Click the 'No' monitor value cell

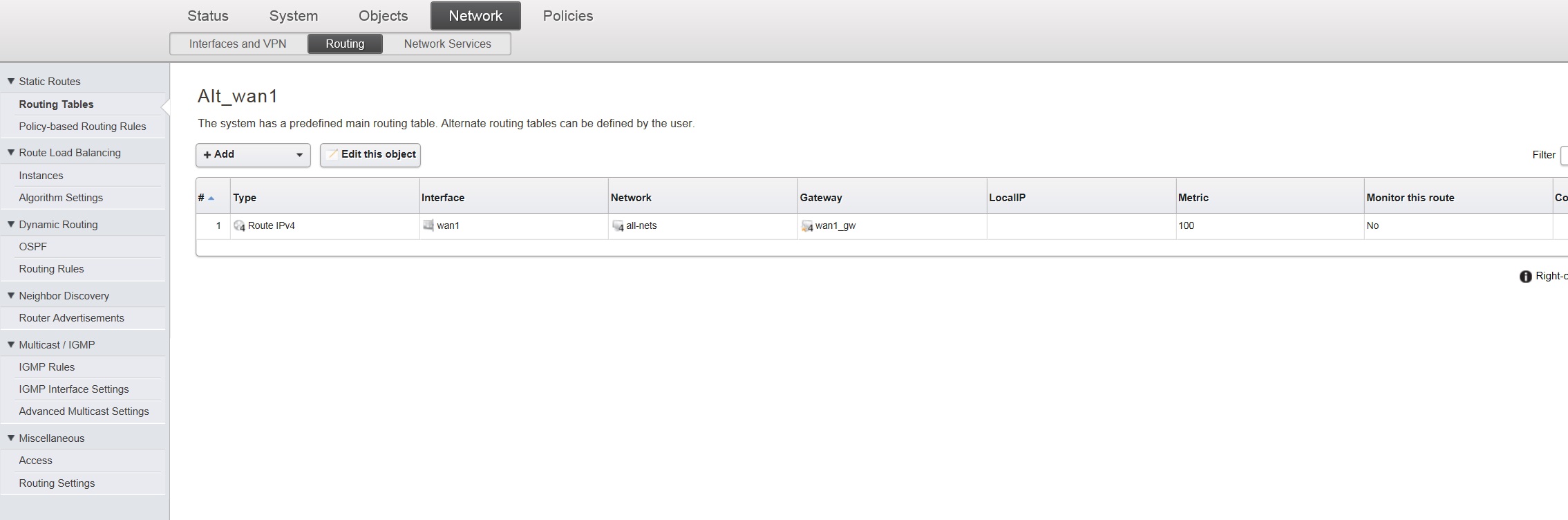[x=1458, y=226]
